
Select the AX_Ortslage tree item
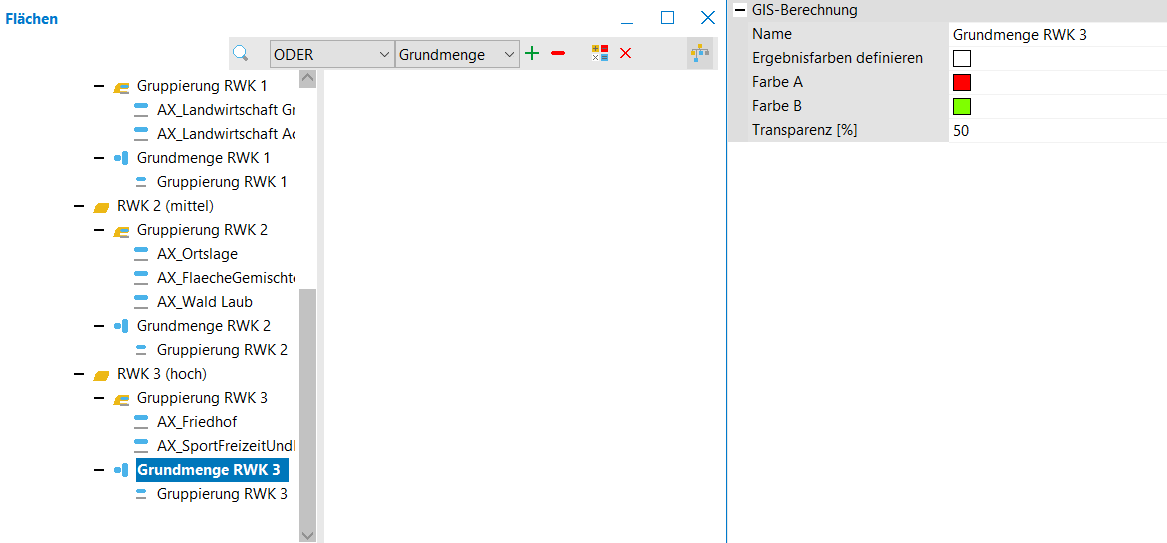pyautogui.click(x=197, y=254)
